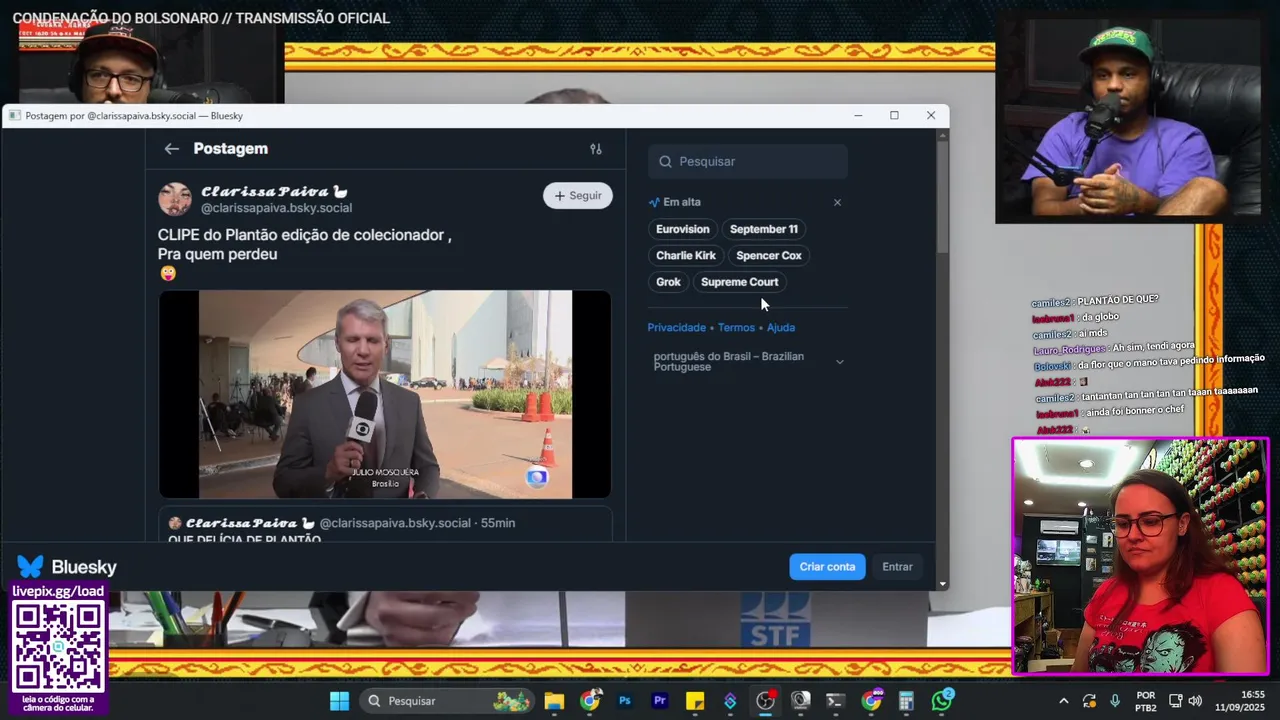Play the Plantão video clip
Screen dimensions: 1280x720
[x=385, y=394]
